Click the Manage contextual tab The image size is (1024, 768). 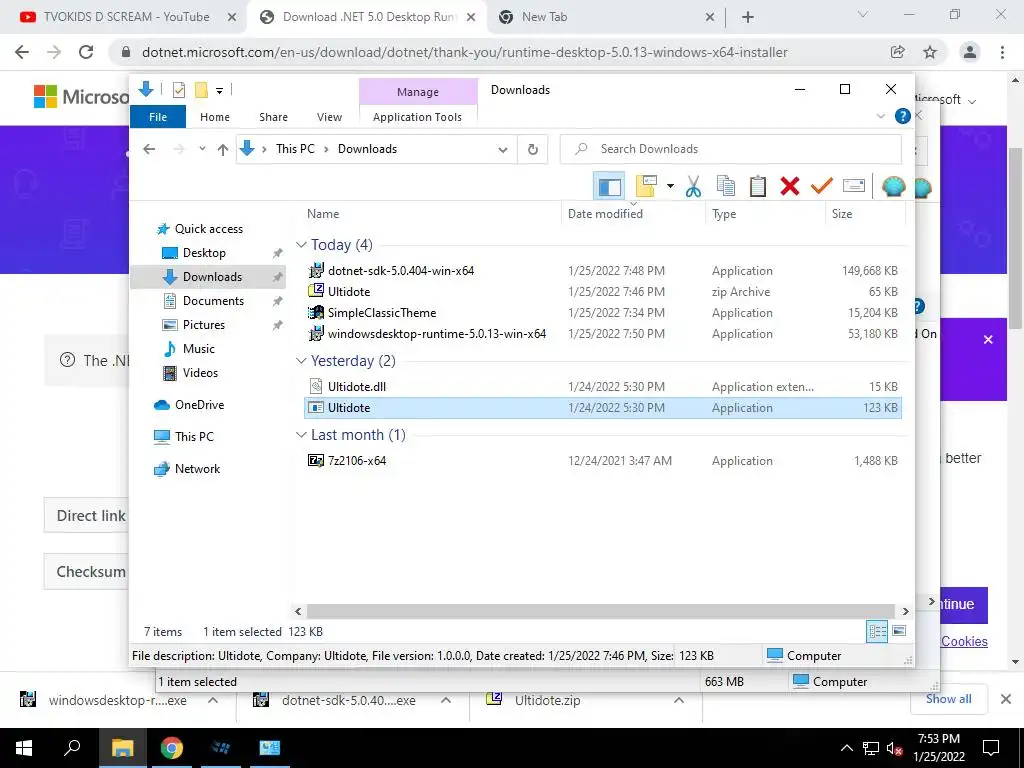pos(418,92)
